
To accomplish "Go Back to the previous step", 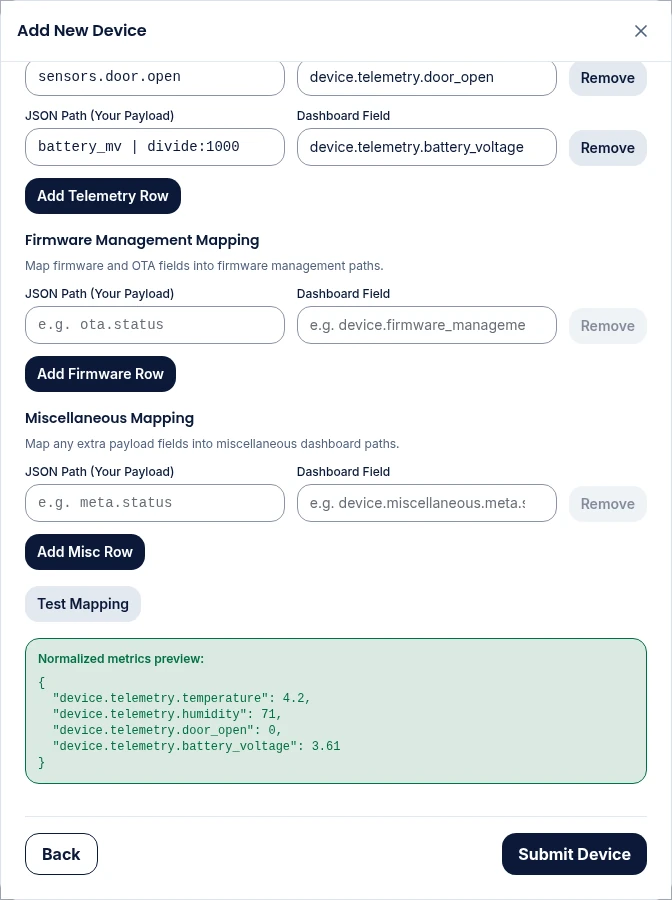I will [61, 854].
